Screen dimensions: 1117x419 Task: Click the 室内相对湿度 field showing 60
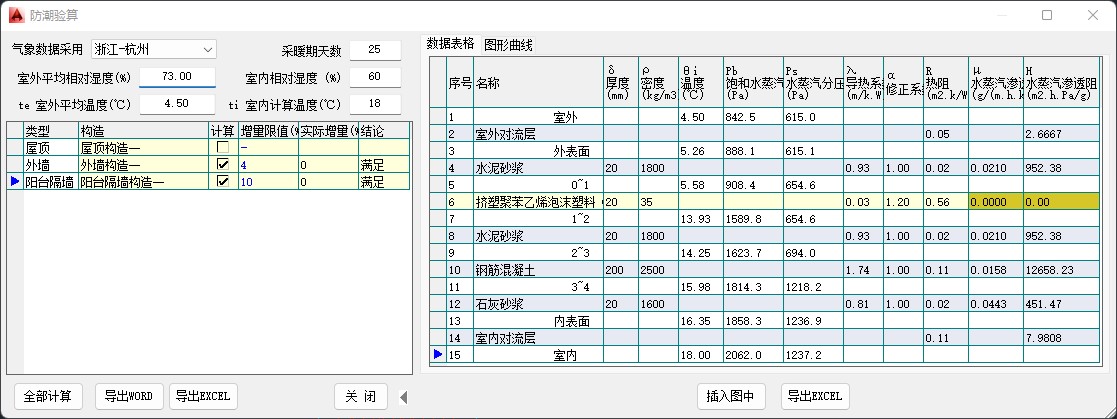point(374,77)
